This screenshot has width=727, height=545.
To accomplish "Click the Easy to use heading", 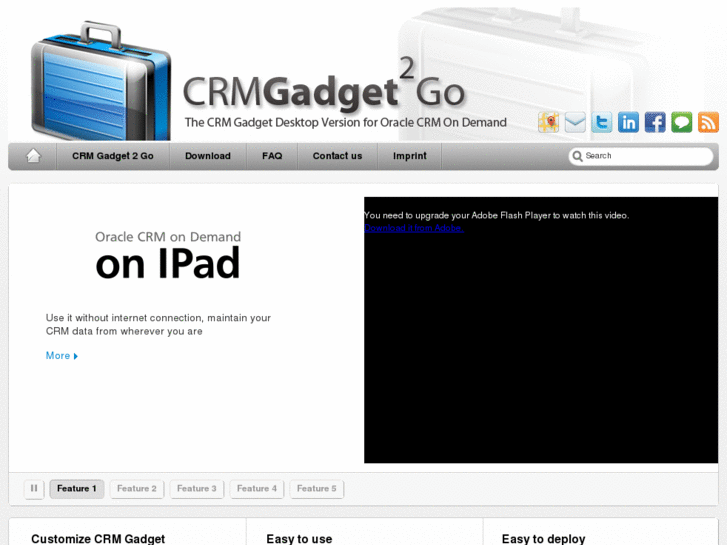I will (x=299, y=539).
